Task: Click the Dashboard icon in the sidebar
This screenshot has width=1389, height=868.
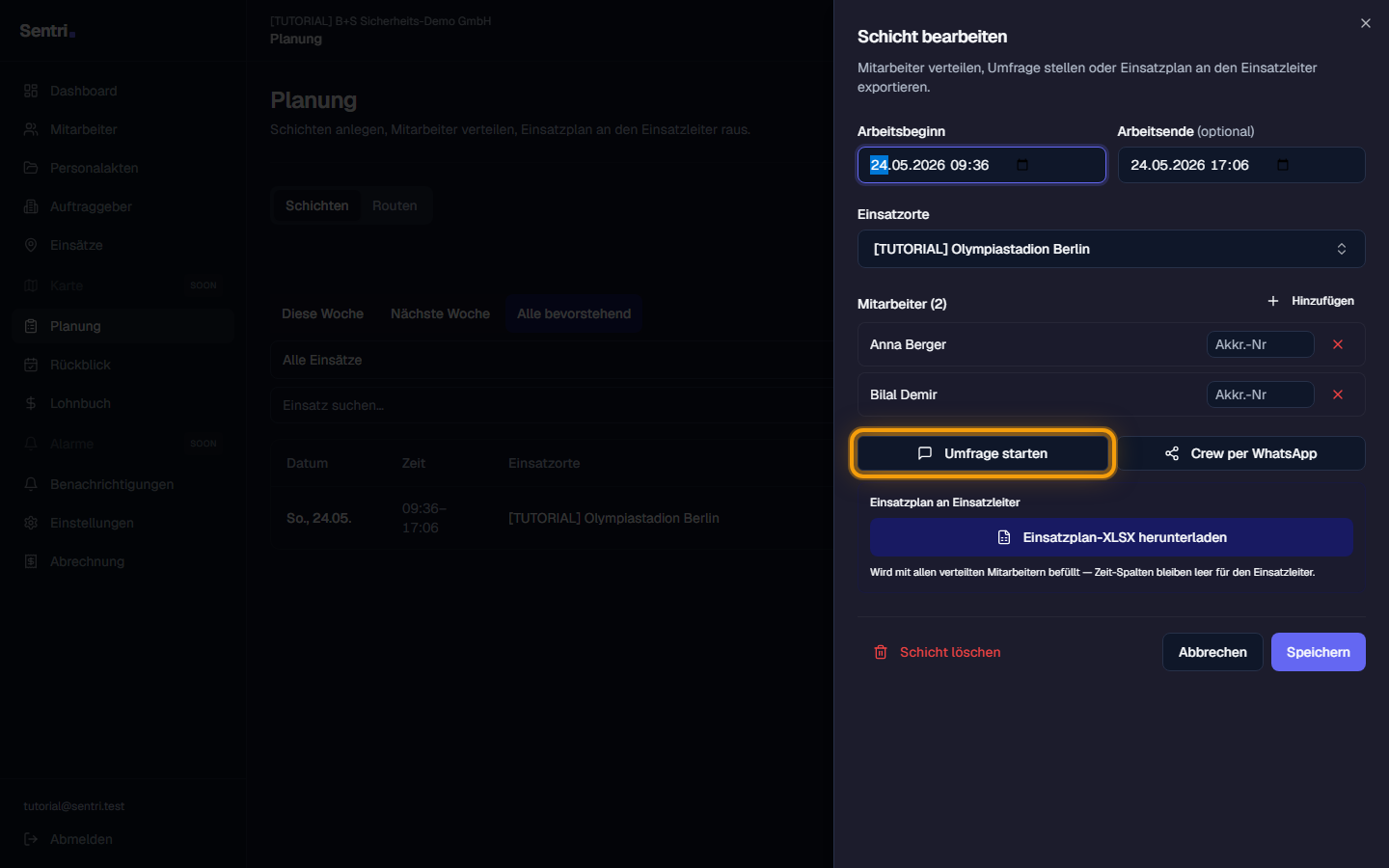Action: [x=31, y=91]
